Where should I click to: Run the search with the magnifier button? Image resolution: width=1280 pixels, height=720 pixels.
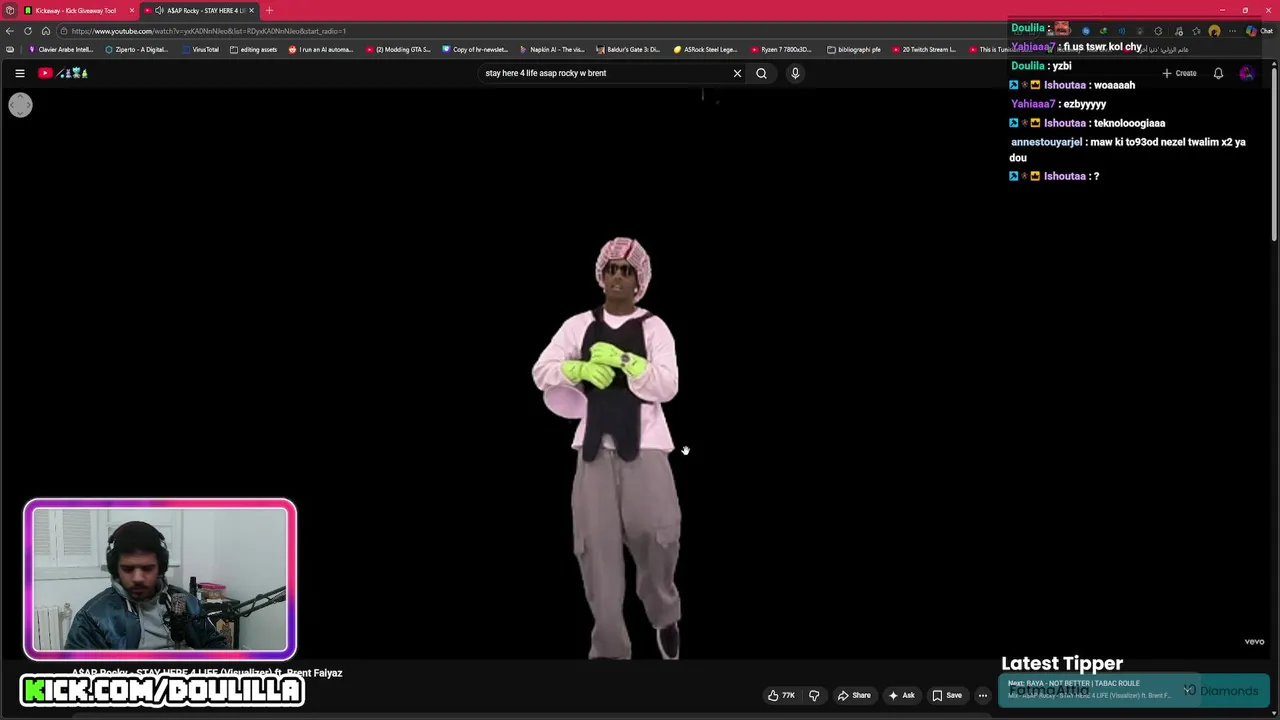[761, 73]
